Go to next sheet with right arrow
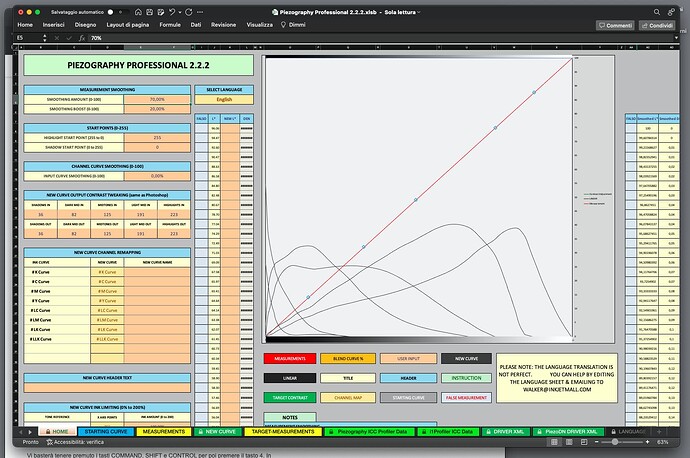 (30, 432)
